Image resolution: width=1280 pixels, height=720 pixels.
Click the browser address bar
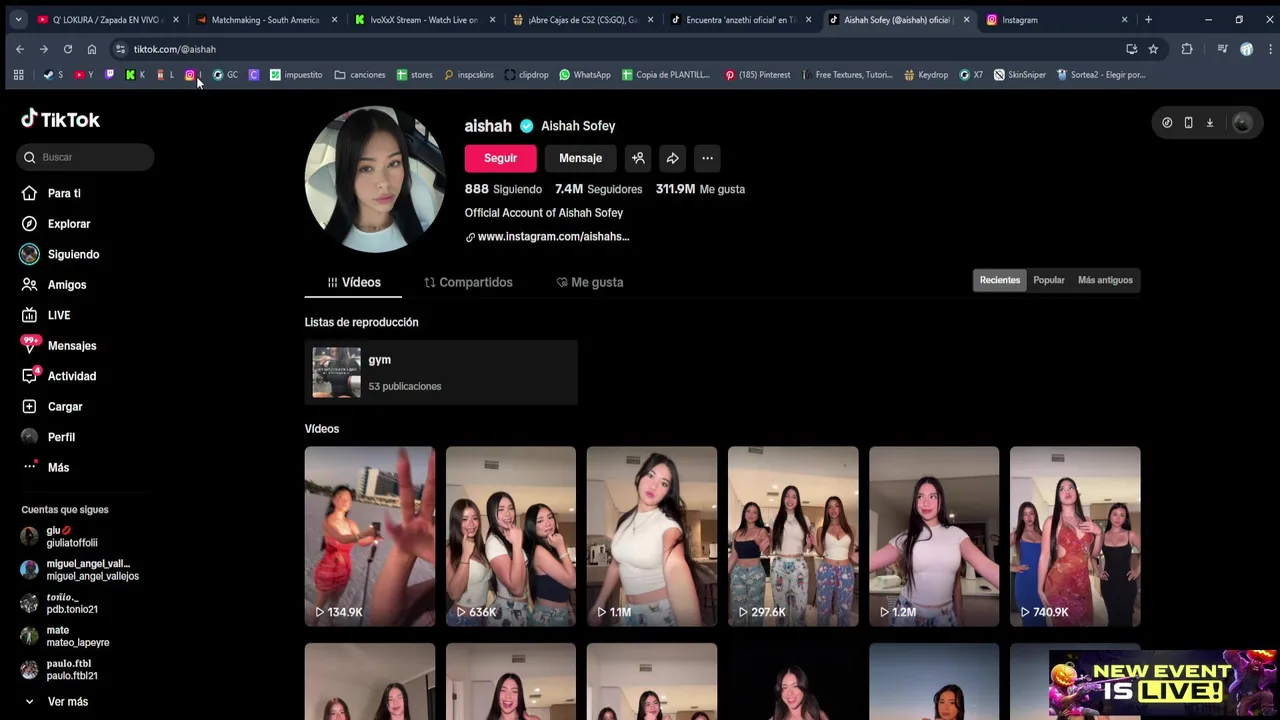pos(620,49)
